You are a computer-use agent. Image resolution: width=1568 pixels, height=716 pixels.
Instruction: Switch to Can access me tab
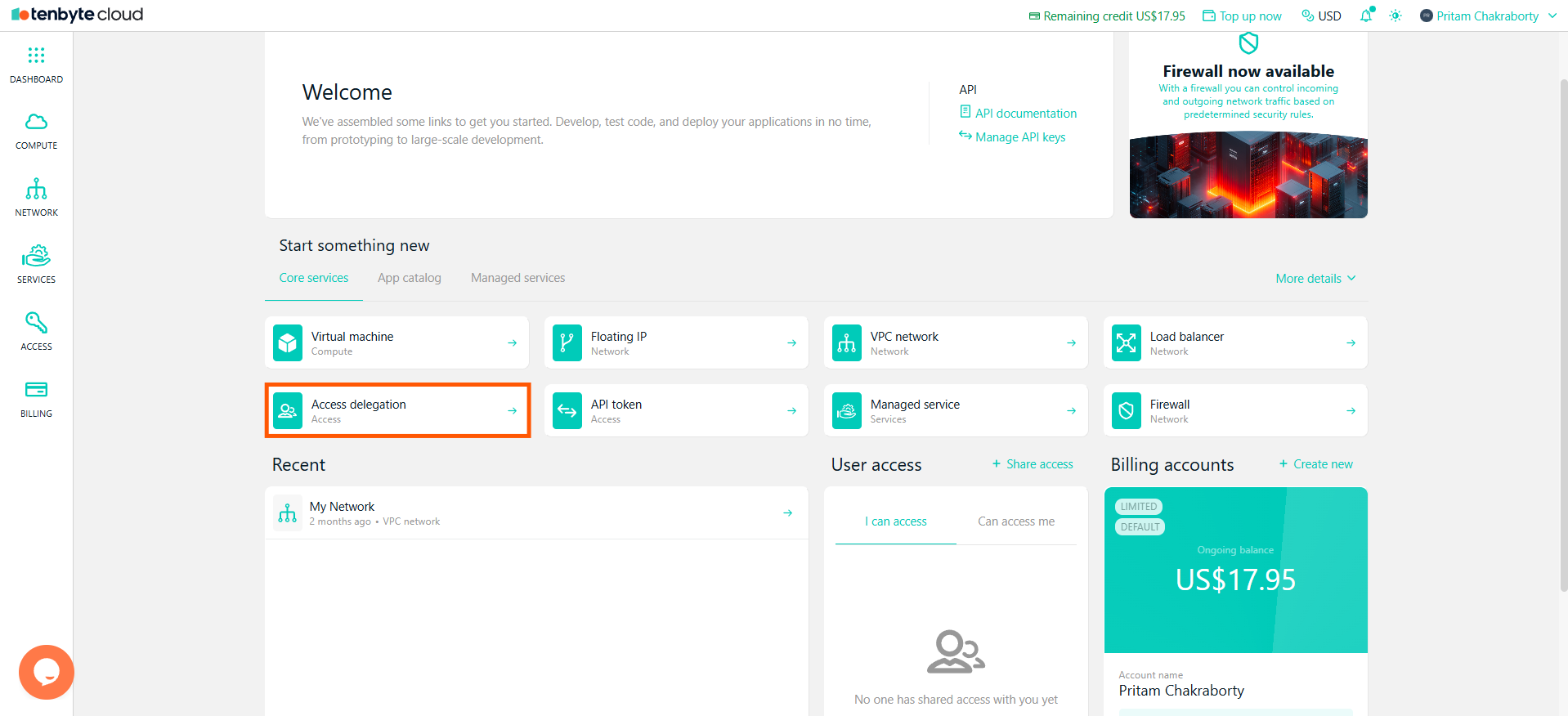click(x=1016, y=521)
